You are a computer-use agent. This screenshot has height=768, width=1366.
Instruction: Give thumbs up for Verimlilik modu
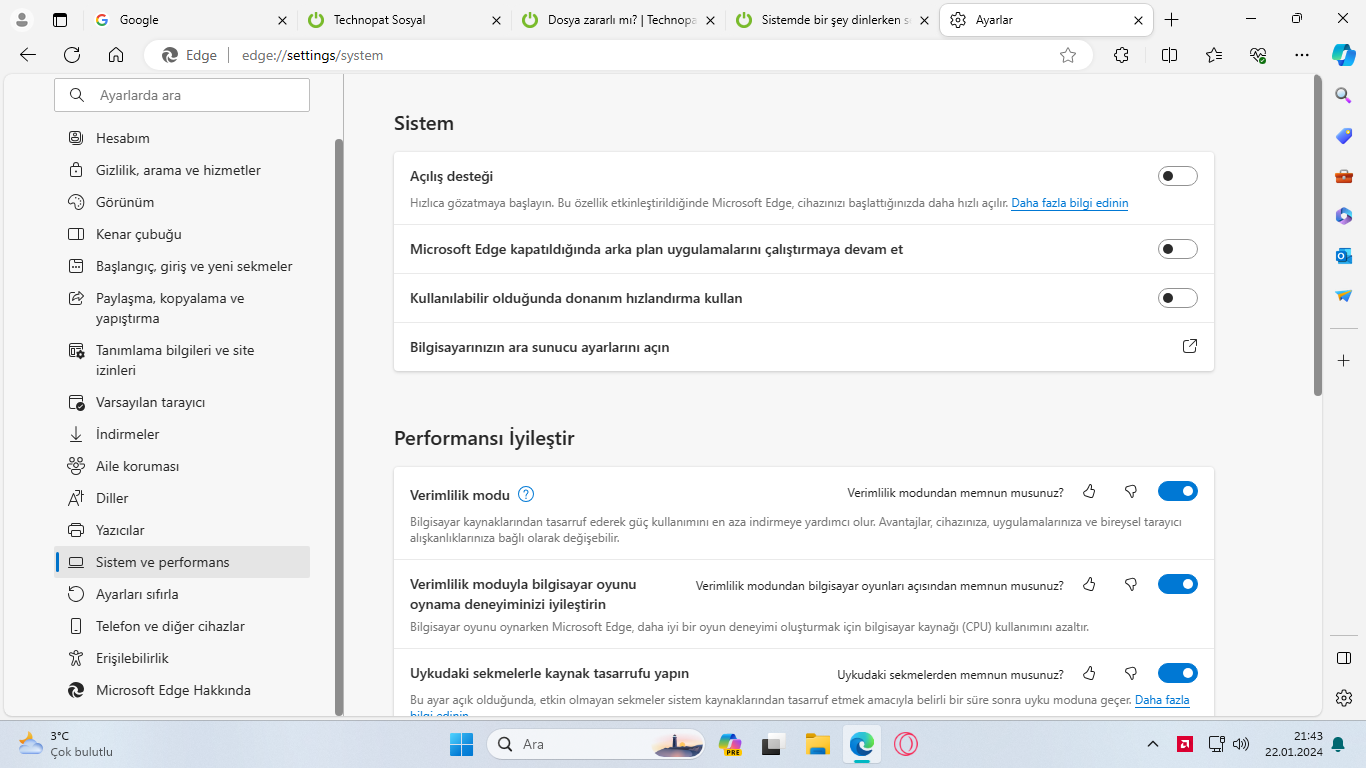tap(1089, 492)
